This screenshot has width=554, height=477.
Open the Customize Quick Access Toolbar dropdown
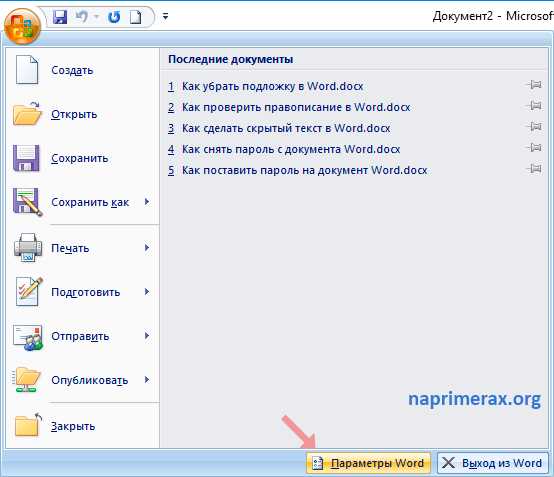click(165, 16)
